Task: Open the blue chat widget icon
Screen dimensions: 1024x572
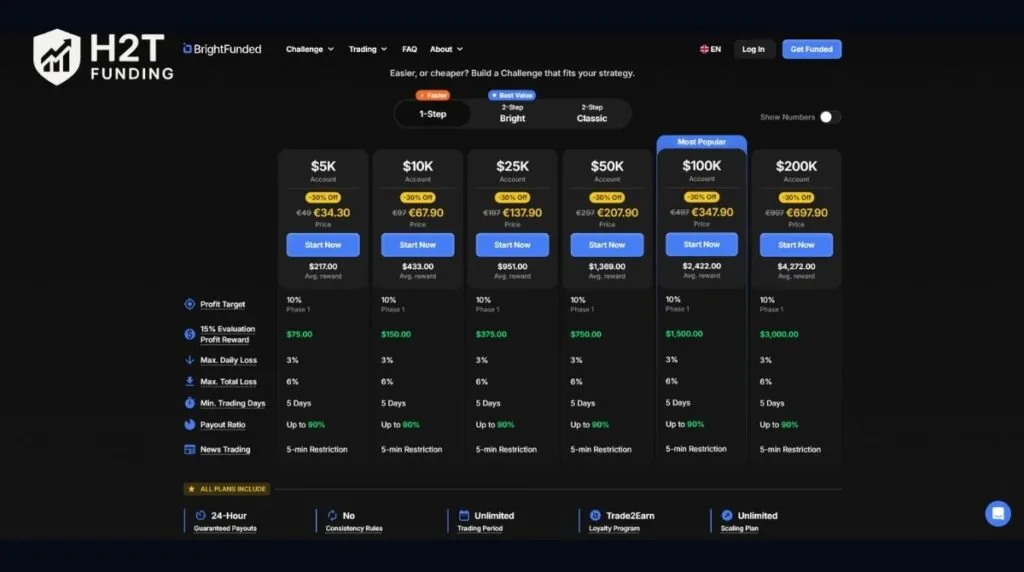Action: (x=997, y=513)
